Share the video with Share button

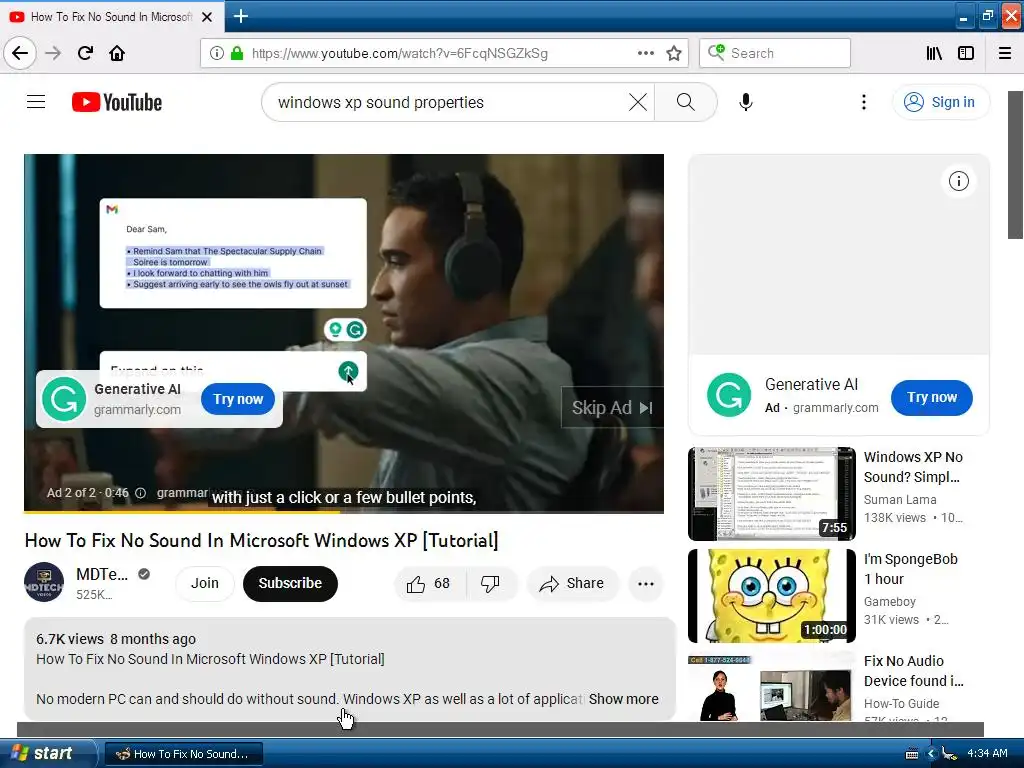[x=571, y=583]
